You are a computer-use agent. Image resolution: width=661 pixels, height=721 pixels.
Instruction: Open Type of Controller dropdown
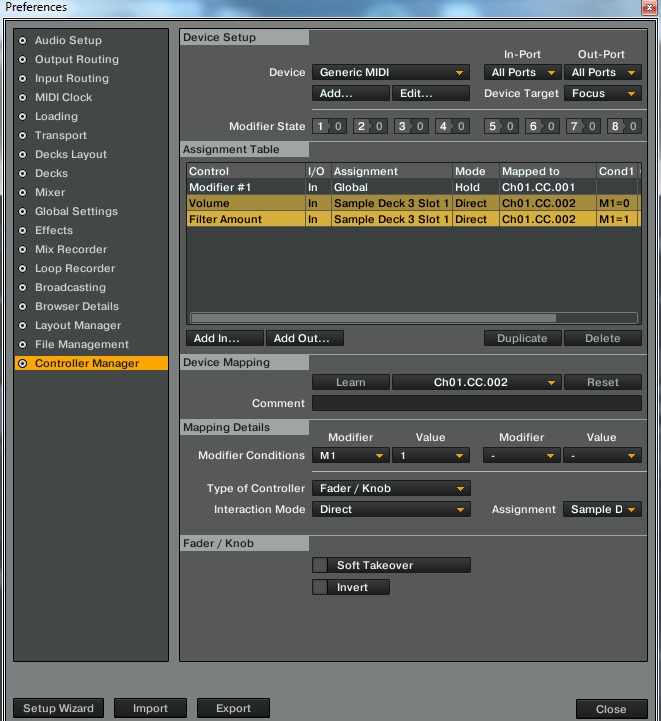pyautogui.click(x=391, y=488)
